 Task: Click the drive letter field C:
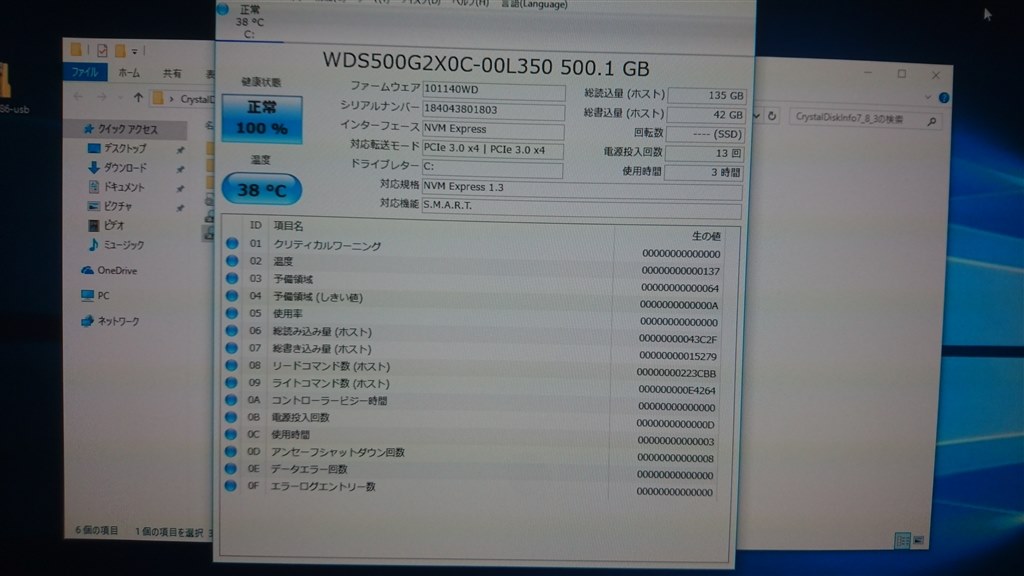click(492, 168)
